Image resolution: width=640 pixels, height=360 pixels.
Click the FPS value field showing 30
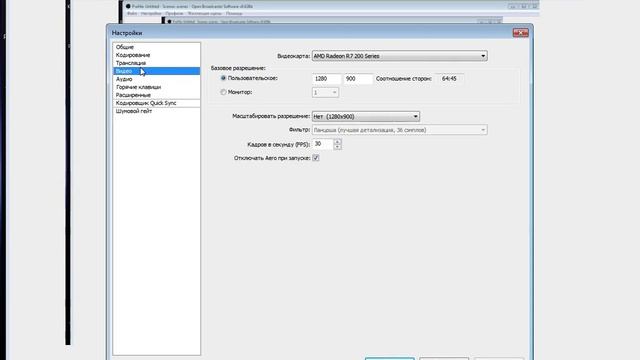pos(323,144)
